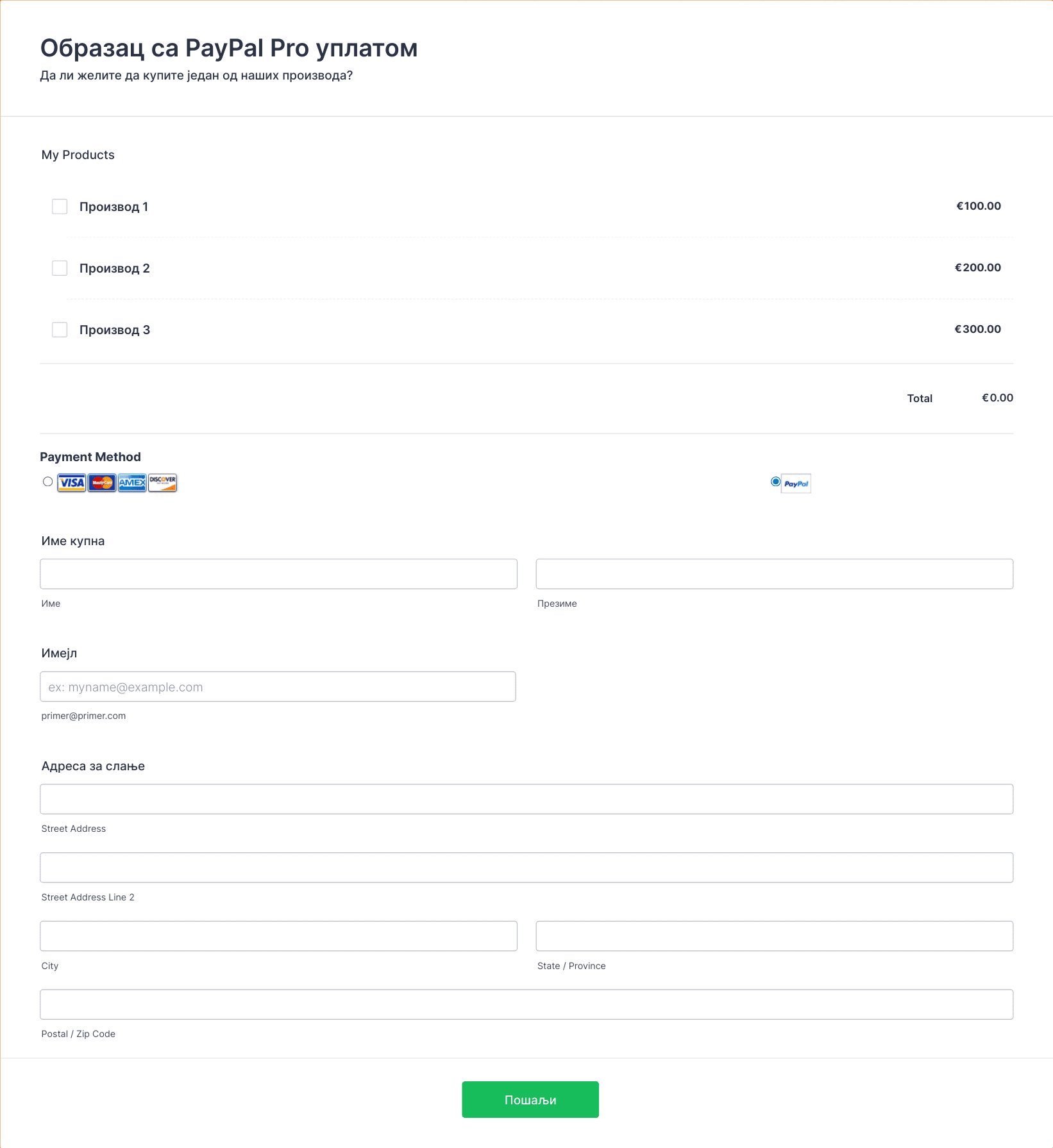Screen dimensions: 1053x1148
Task: Check the Производ 1 checkbox
Action: (60, 207)
